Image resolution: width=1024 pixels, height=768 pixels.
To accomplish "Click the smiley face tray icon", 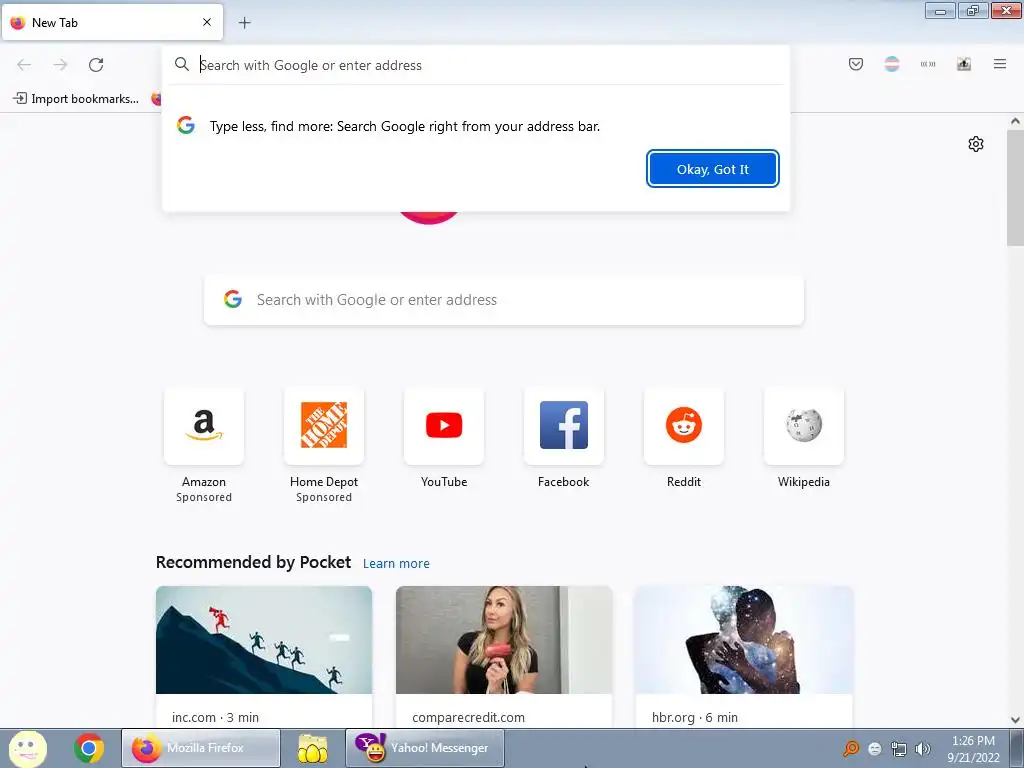I will point(875,749).
